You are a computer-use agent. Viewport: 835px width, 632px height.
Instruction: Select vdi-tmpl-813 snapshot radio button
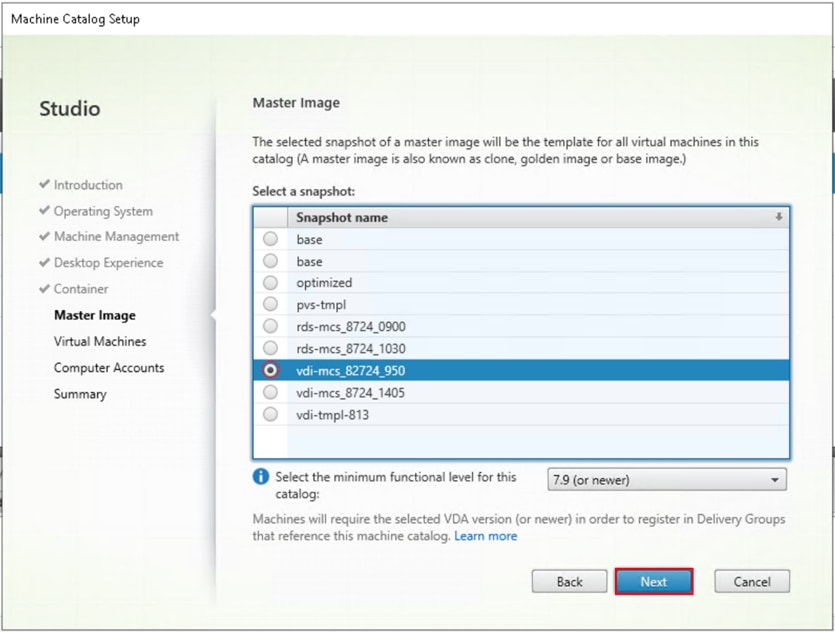271,414
